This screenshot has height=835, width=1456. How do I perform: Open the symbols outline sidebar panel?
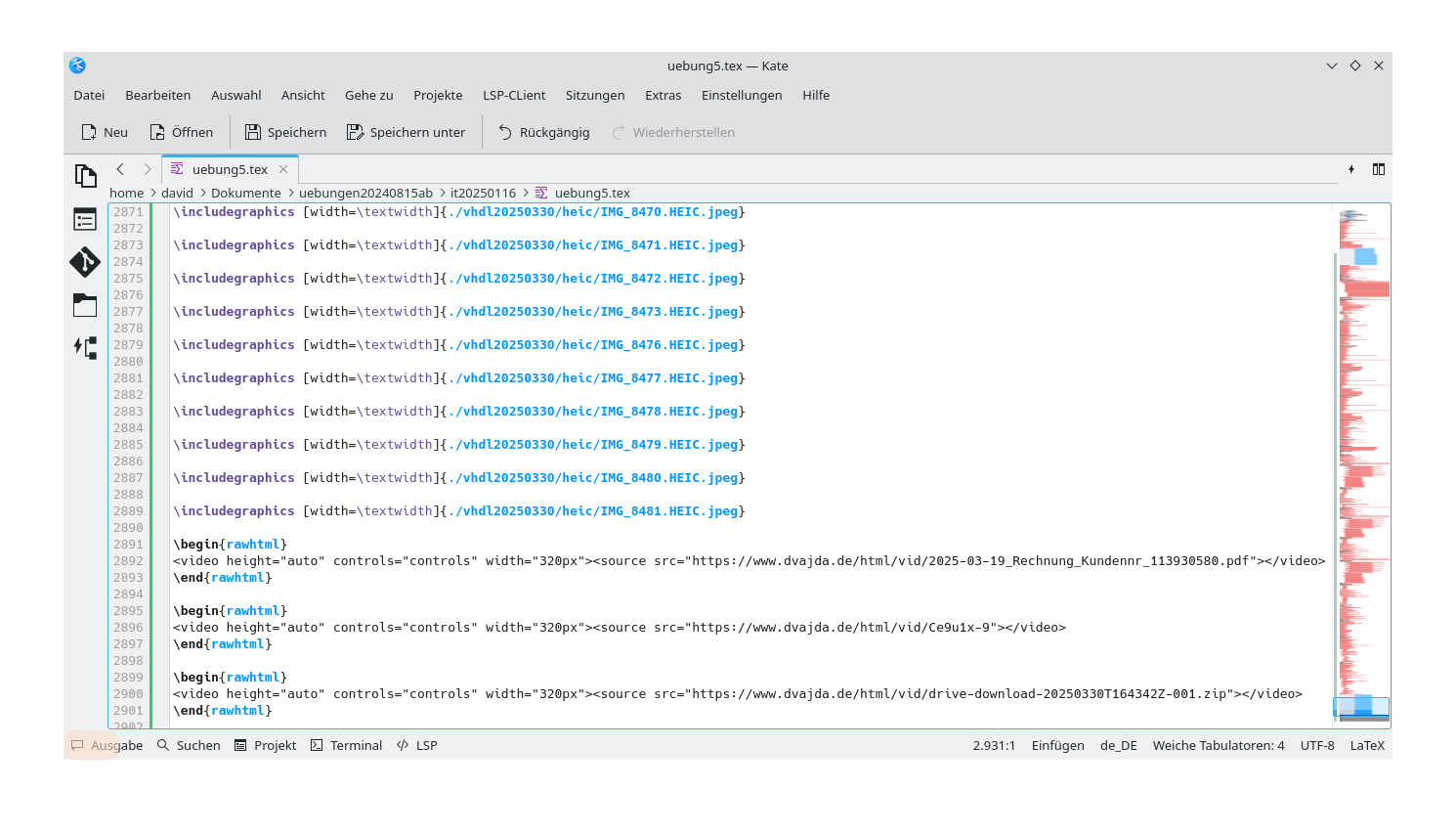point(85,220)
